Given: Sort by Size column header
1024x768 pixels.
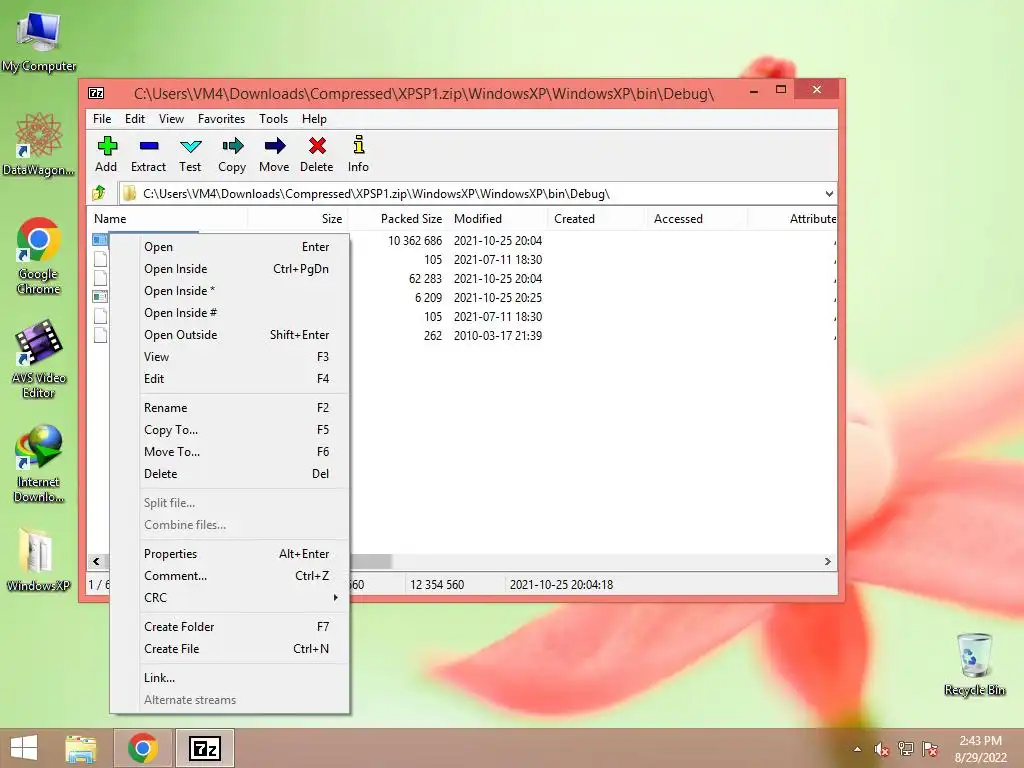Looking at the screenshot, I should [298, 219].
